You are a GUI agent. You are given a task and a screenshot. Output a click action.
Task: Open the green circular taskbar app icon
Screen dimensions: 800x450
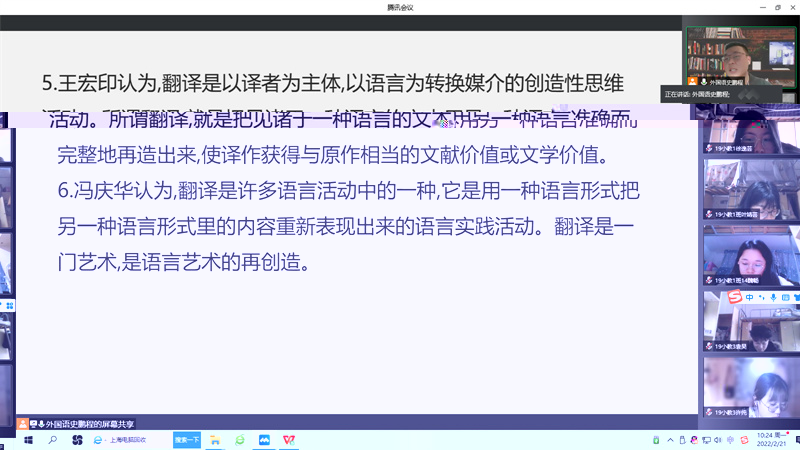click(x=240, y=439)
